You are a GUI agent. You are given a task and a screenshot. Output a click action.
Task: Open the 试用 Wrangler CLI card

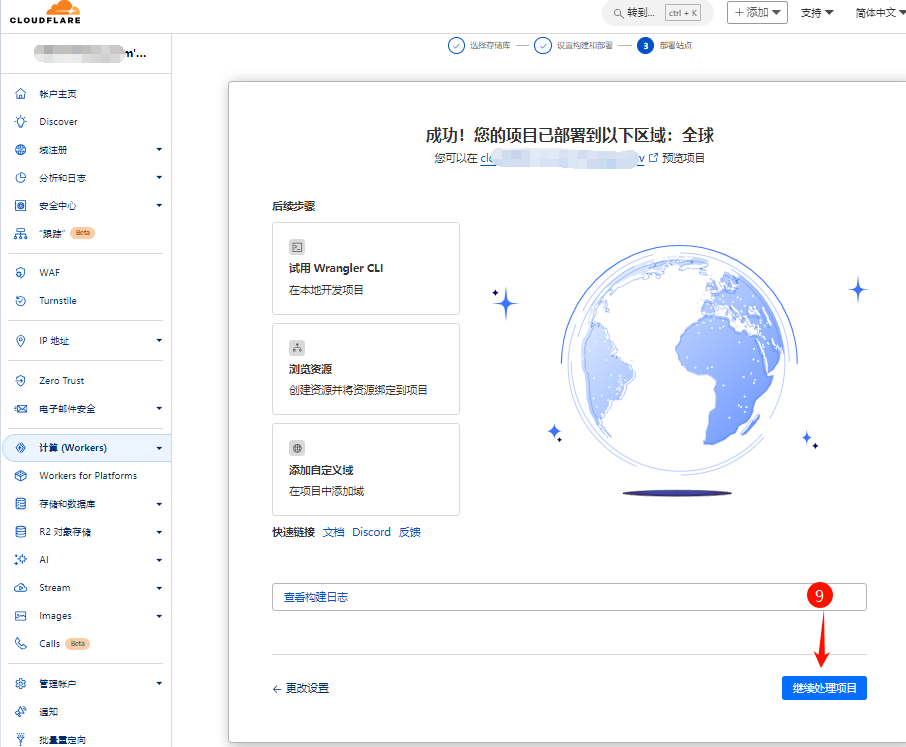pos(365,268)
